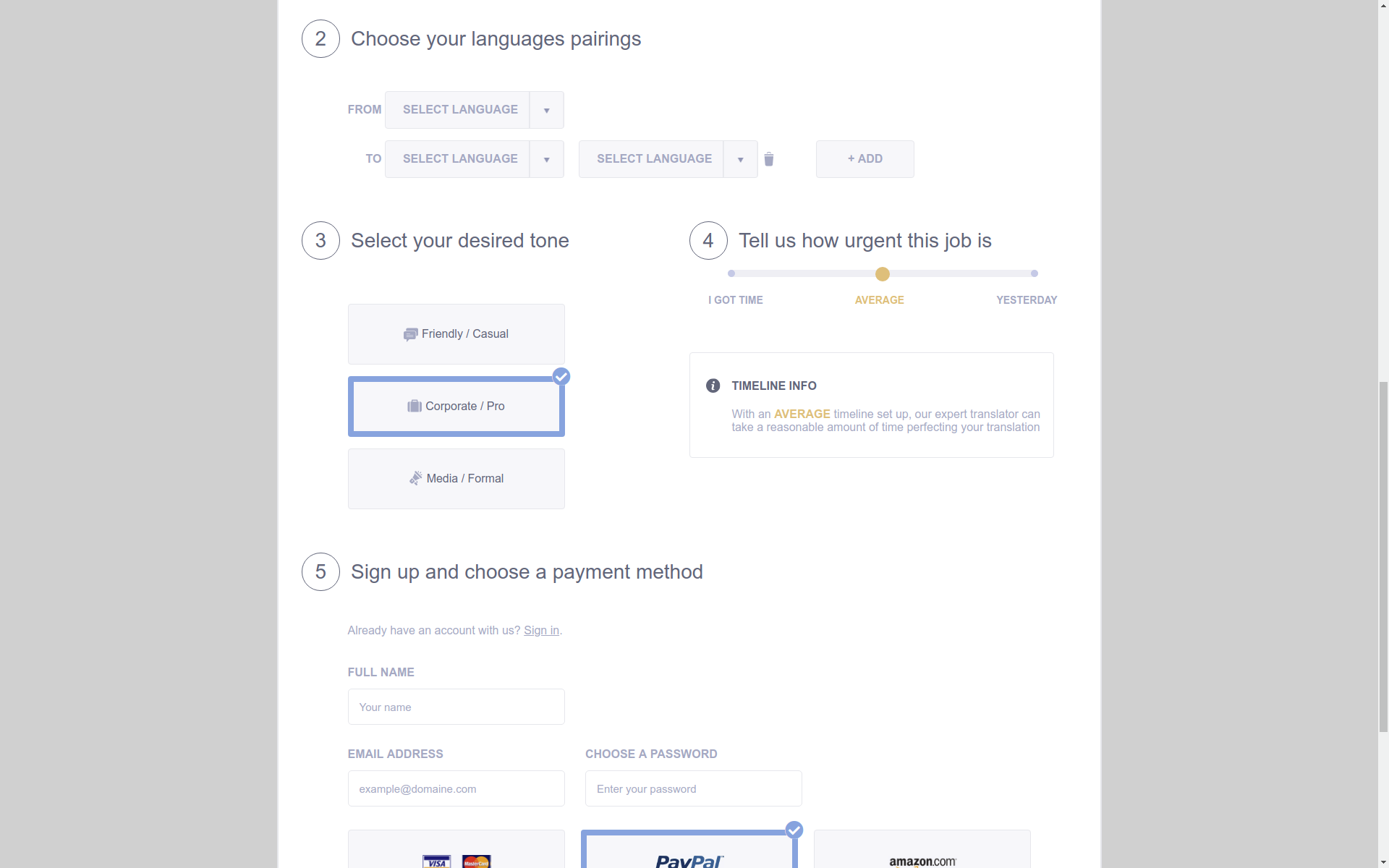Open the FROM language dropdown arrow
The height and width of the screenshot is (868, 1389).
547,110
